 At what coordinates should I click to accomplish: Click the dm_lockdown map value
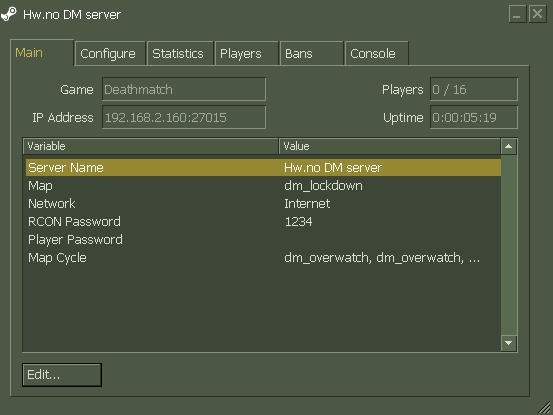pyautogui.click(x=323, y=186)
